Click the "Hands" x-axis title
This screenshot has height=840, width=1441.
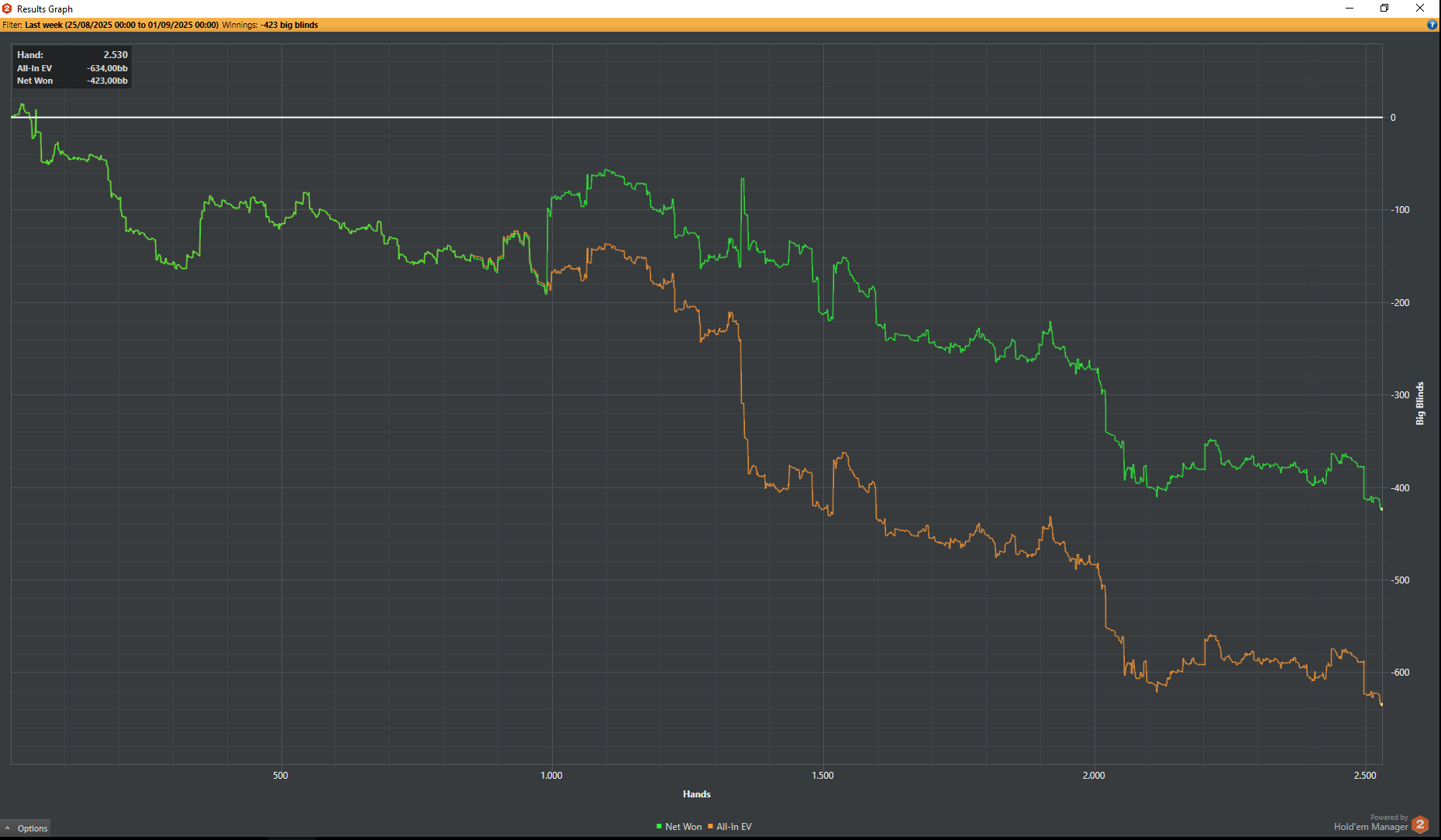click(x=697, y=794)
